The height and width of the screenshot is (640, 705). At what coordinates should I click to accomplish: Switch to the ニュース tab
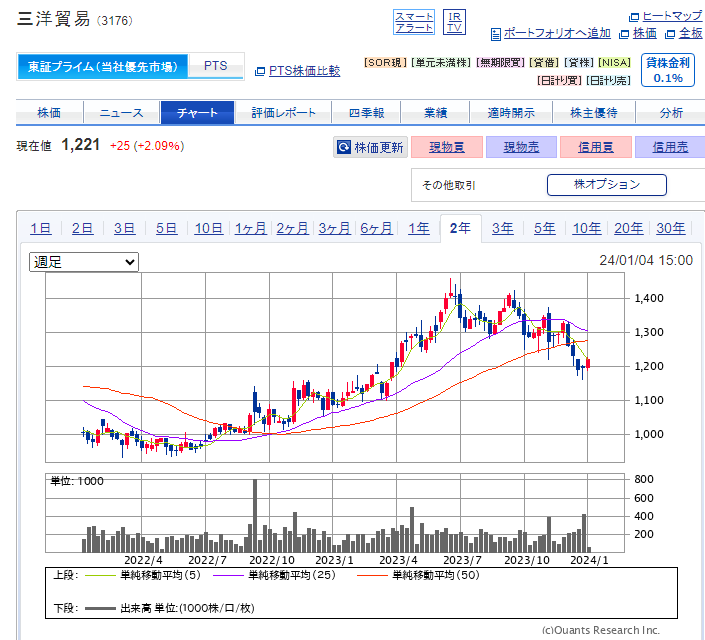[x=121, y=112]
